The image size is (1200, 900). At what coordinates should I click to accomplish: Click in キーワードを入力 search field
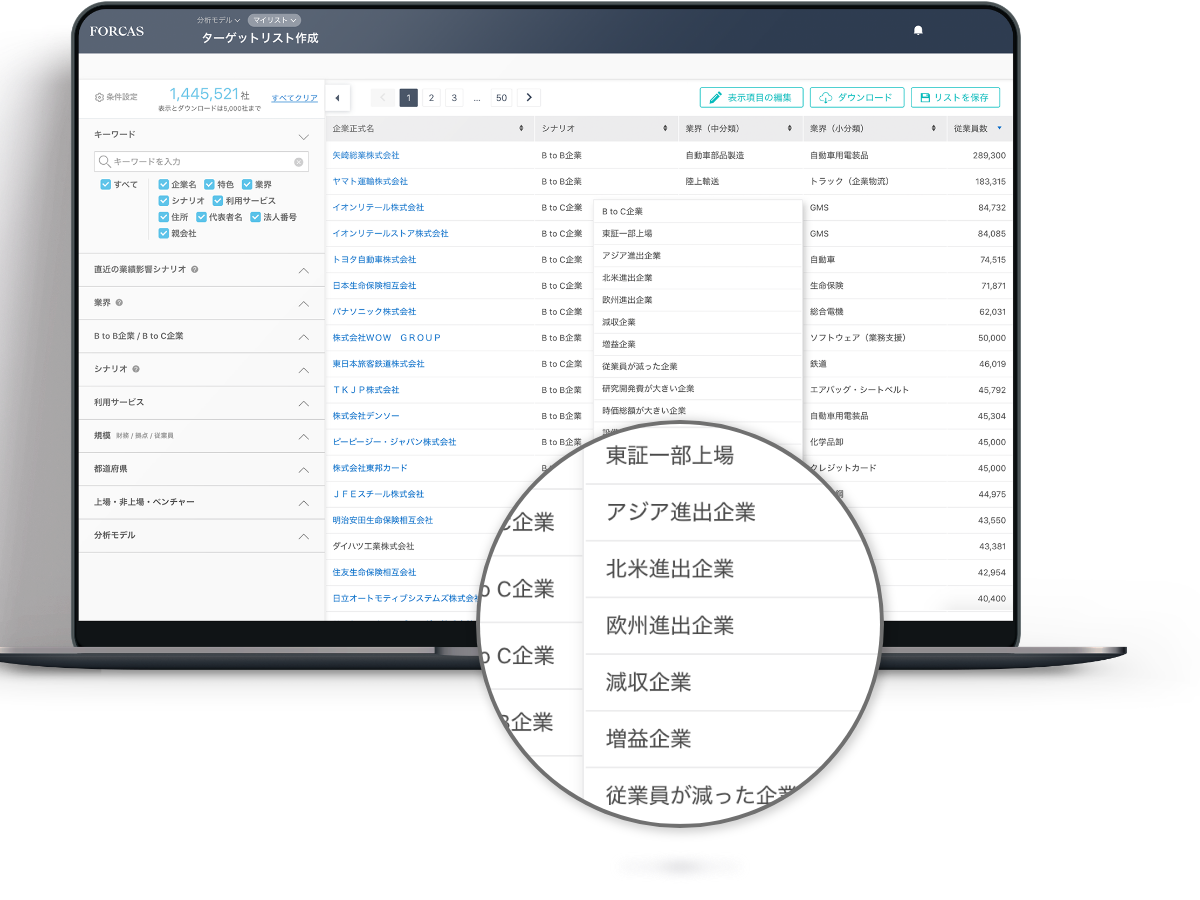[x=201, y=161]
